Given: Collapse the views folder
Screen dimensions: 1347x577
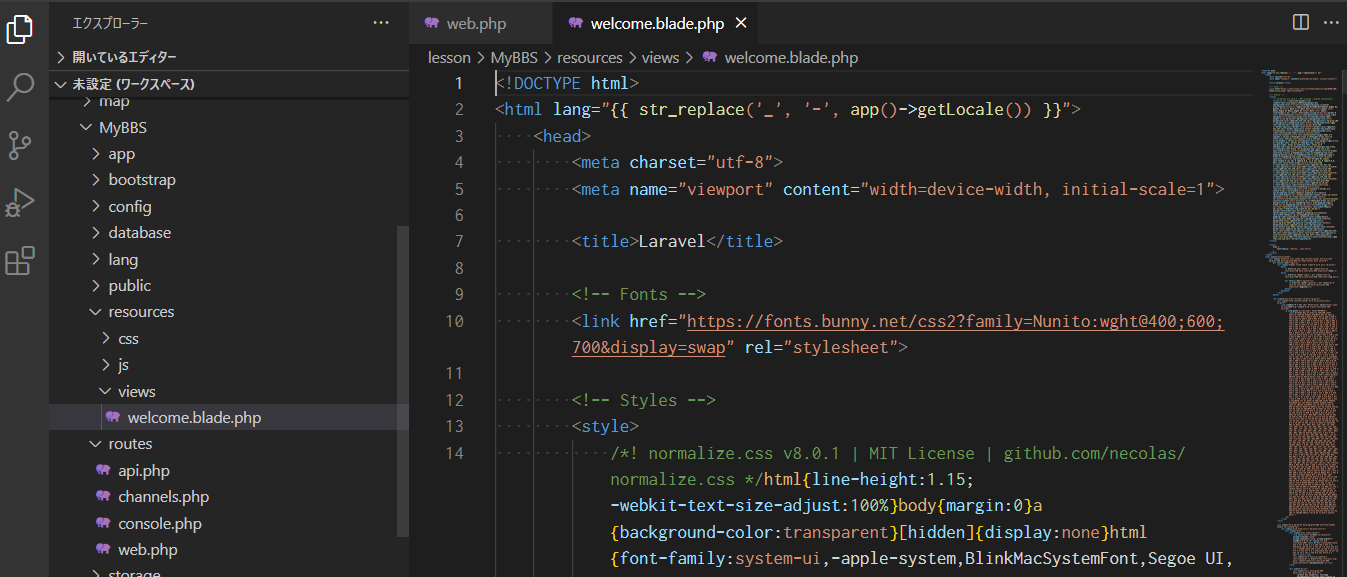Looking at the screenshot, I should (x=136, y=391).
